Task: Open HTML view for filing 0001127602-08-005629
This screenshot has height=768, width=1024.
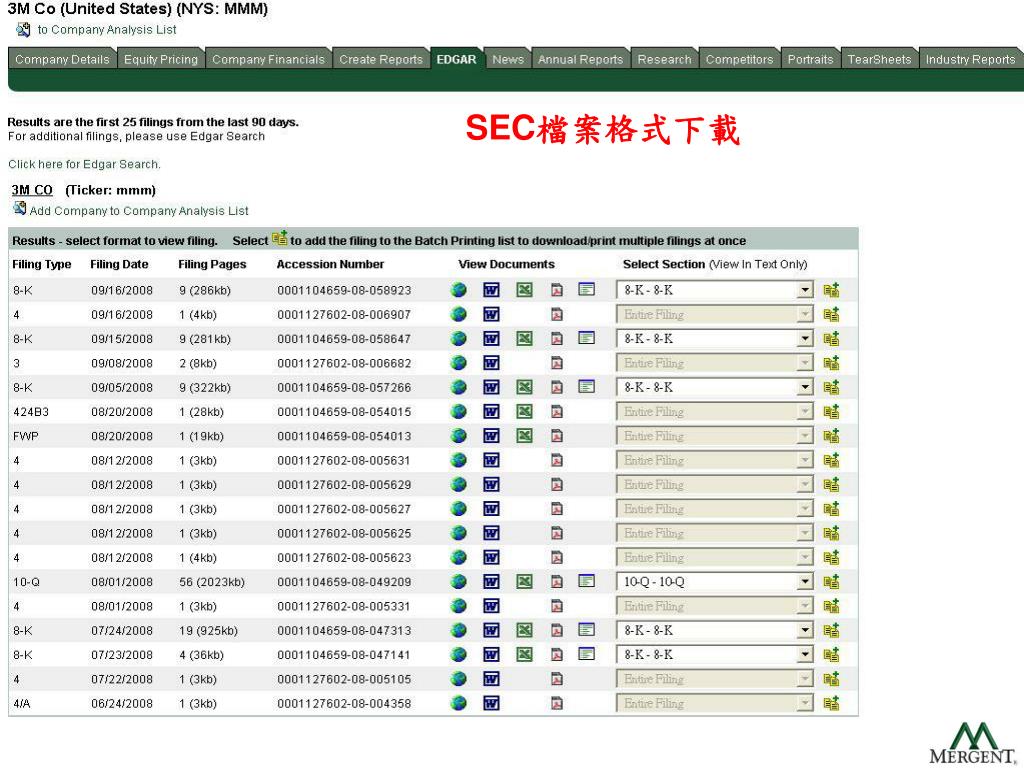Action: click(x=459, y=485)
